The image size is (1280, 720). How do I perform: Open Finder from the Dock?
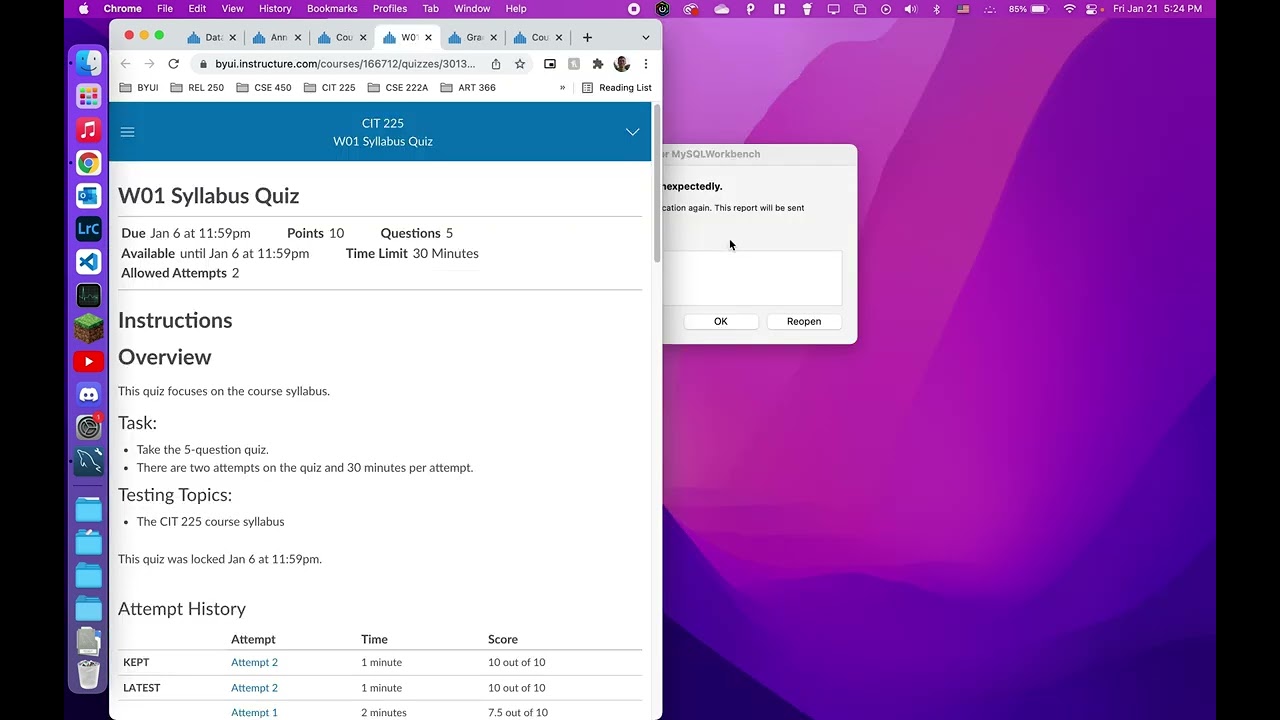tap(89, 63)
